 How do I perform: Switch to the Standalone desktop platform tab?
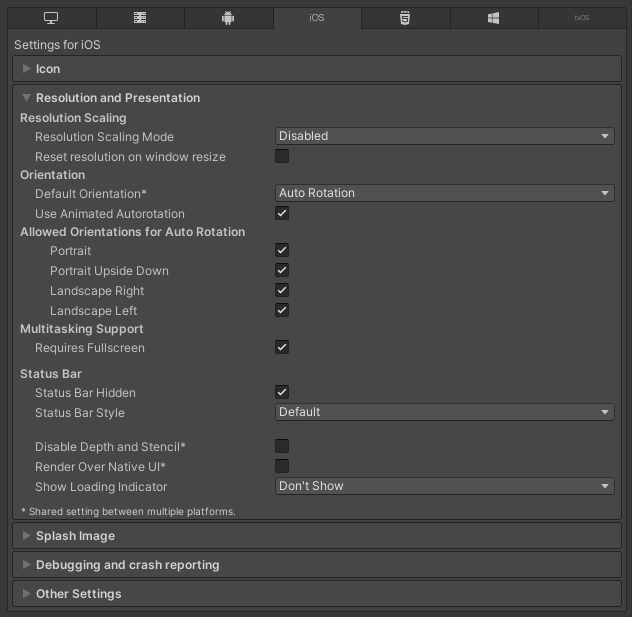pyautogui.click(x=50, y=18)
